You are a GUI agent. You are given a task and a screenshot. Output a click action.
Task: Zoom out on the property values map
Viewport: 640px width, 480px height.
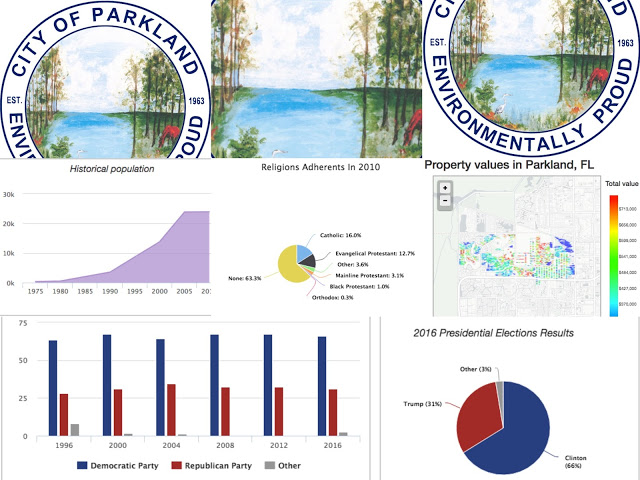444,200
